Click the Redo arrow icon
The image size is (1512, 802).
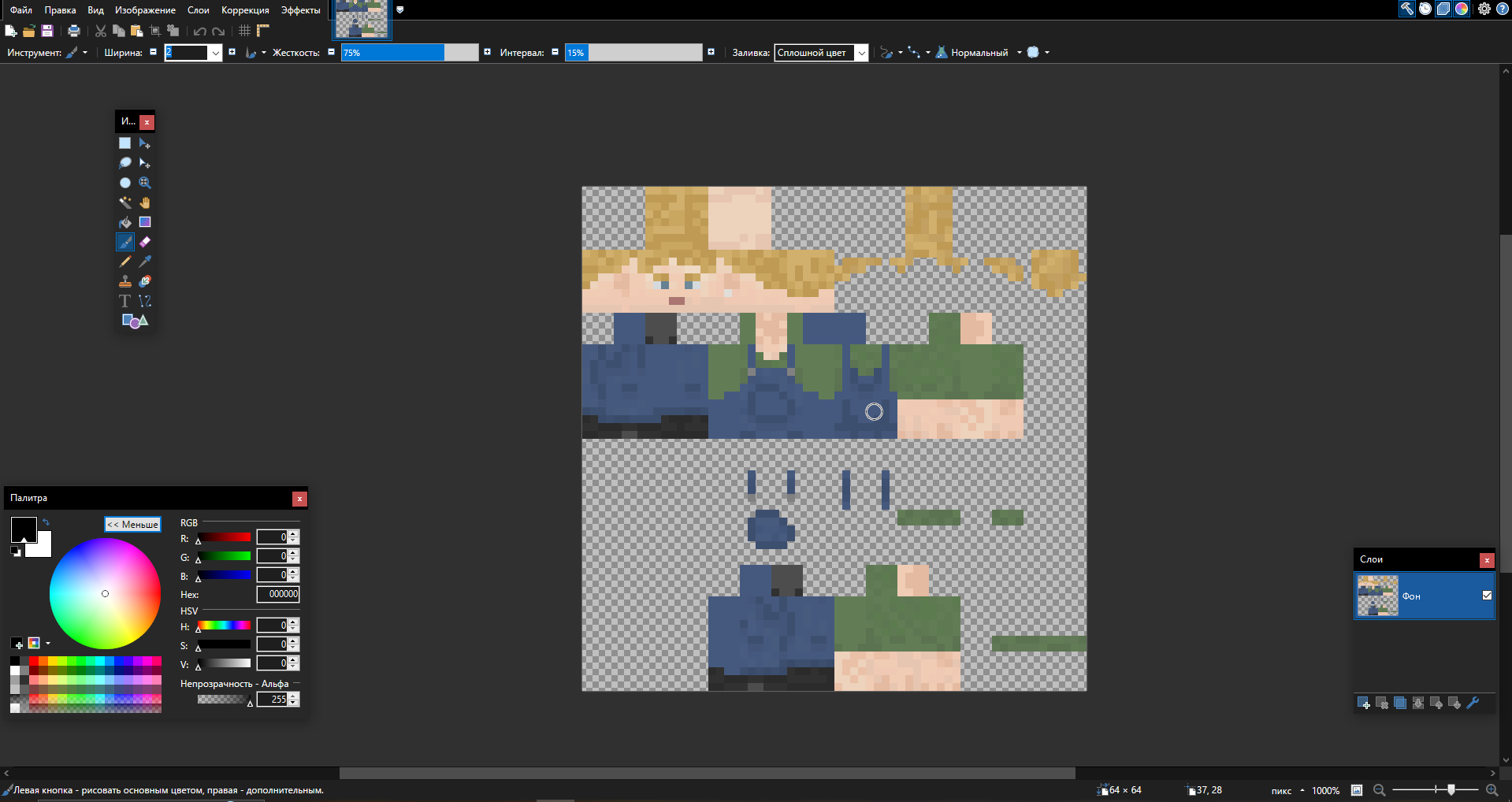click(x=219, y=31)
